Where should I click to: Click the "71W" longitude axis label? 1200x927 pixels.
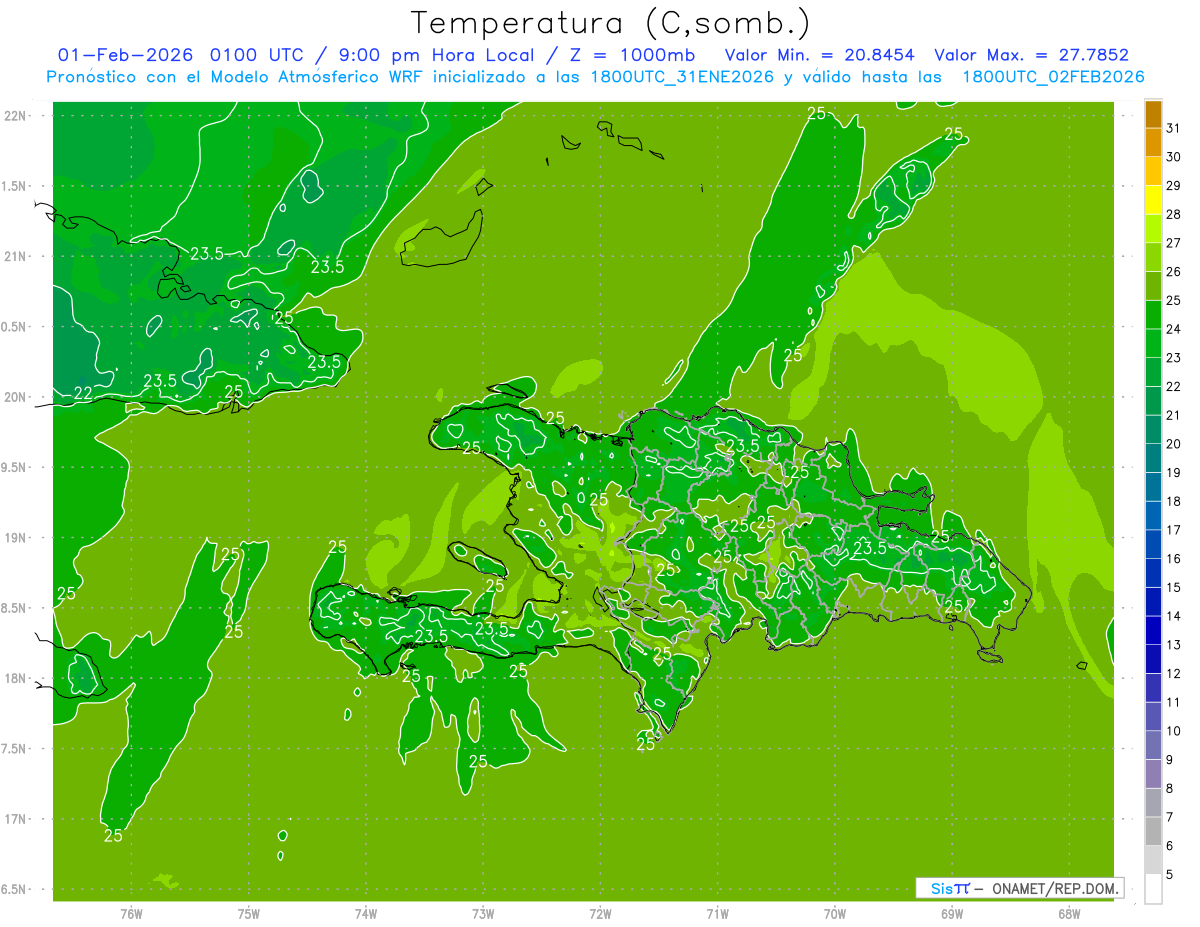click(717, 914)
